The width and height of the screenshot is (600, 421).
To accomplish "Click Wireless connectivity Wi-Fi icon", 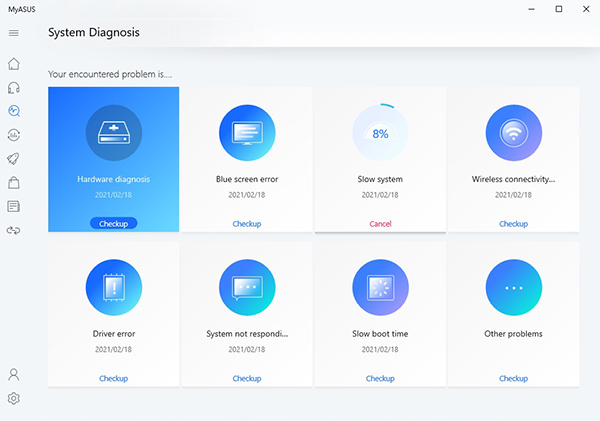I will coord(514,133).
